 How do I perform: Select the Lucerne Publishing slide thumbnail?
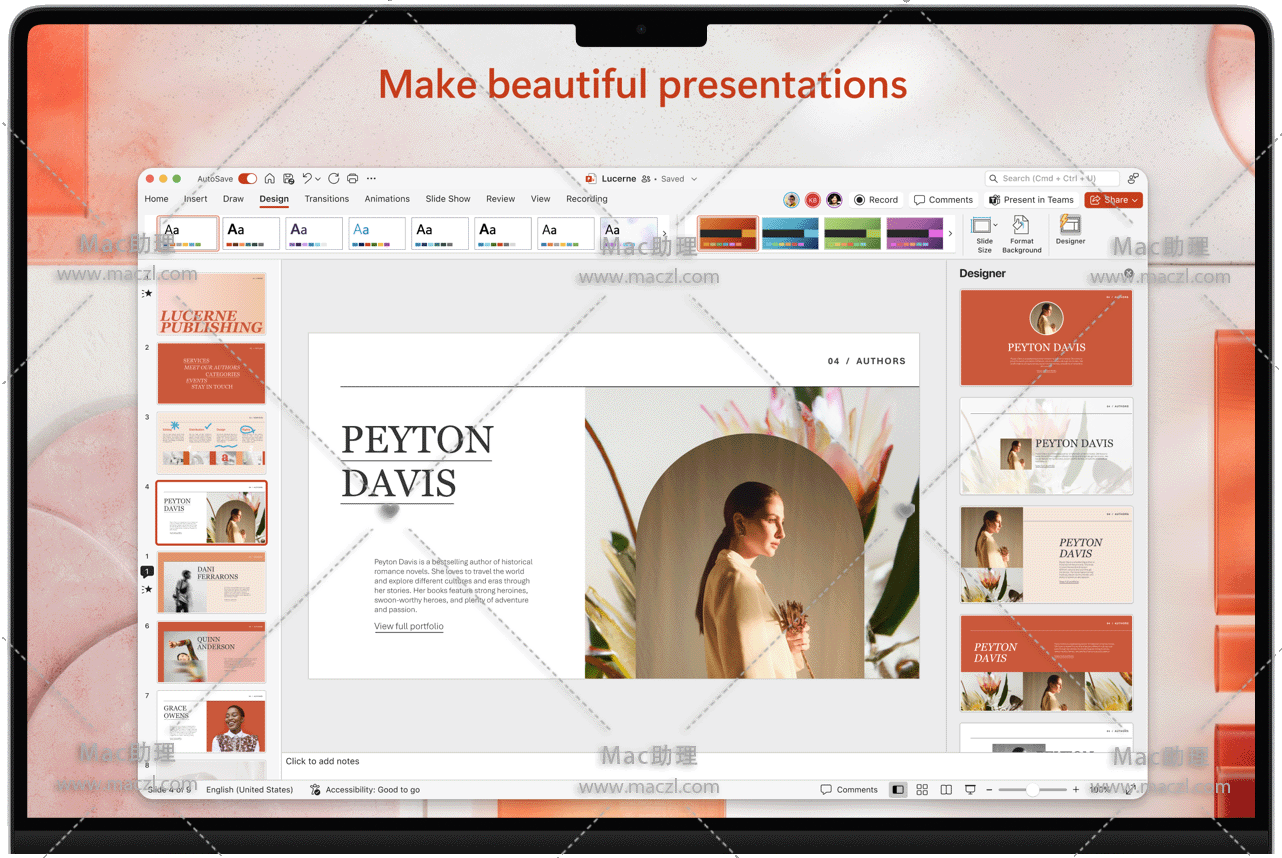click(x=212, y=304)
